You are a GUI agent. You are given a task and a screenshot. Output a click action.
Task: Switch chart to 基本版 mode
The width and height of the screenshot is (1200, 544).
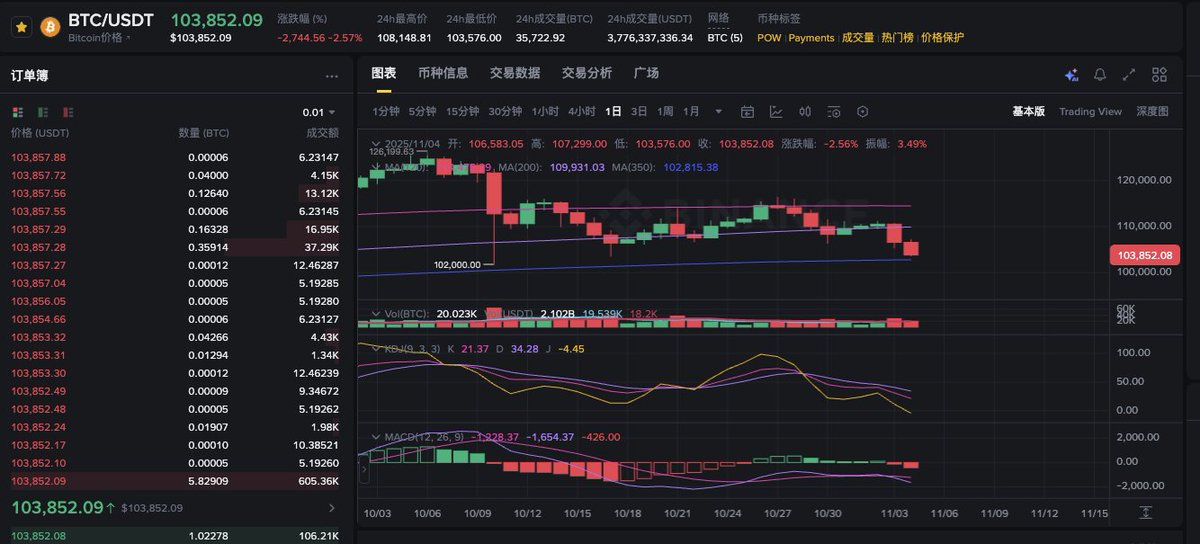pyautogui.click(x=1028, y=112)
